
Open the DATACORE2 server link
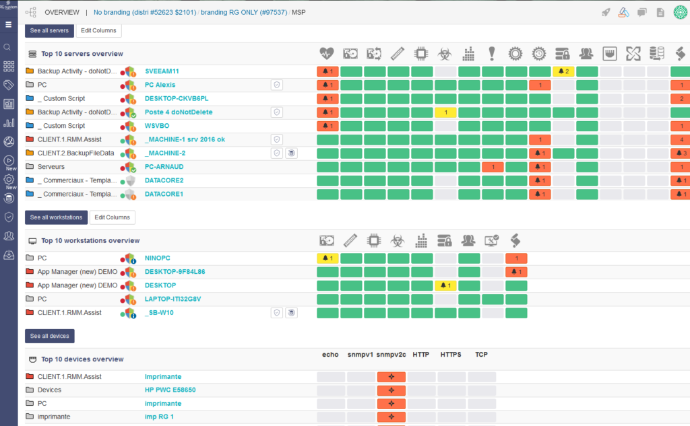(163, 180)
